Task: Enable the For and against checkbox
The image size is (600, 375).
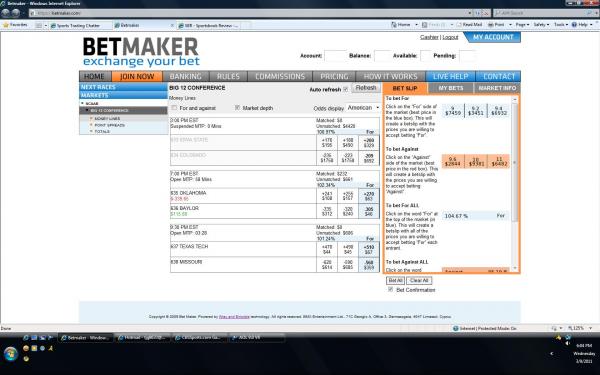Action: (174, 108)
